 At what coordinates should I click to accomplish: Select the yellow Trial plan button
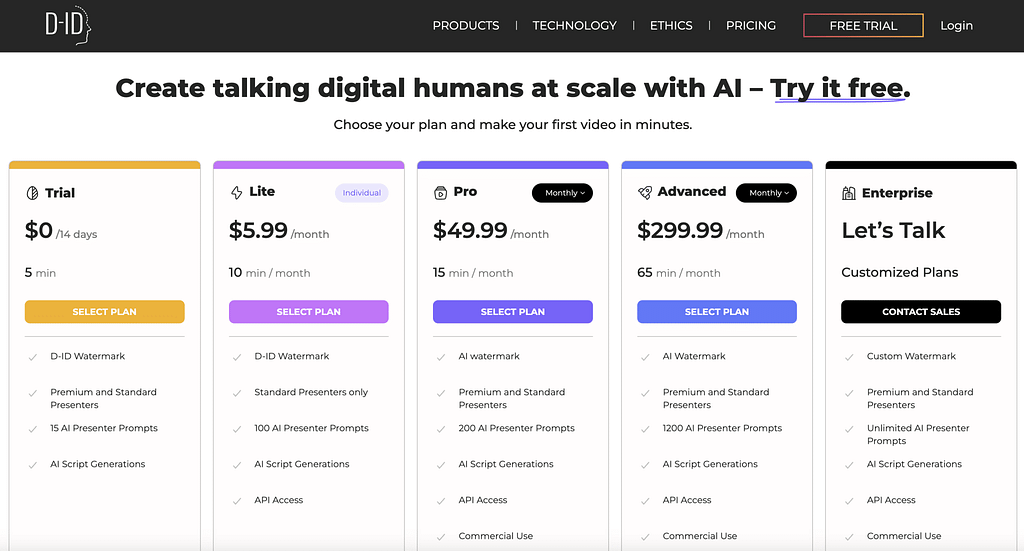(104, 312)
